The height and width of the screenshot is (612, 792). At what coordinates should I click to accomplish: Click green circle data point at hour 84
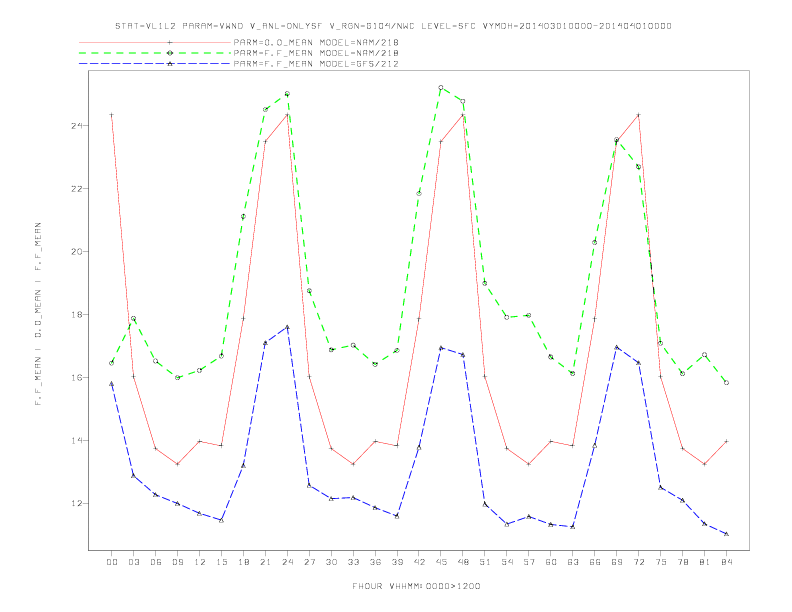click(x=727, y=383)
